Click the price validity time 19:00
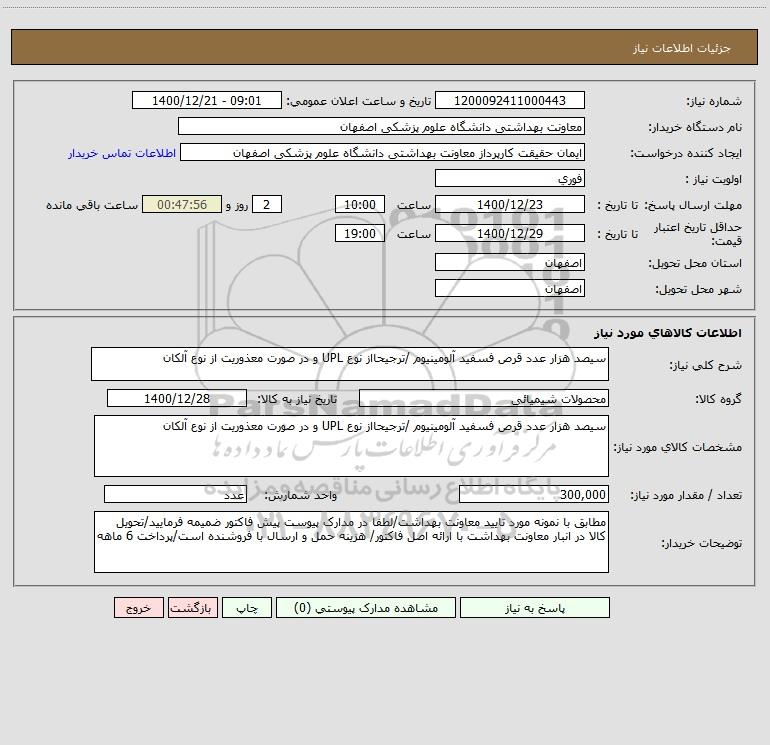 [x=359, y=233]
